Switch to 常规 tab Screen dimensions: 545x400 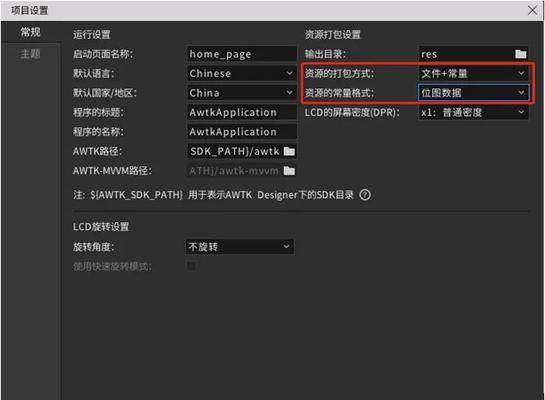click(x=31, y=32)
